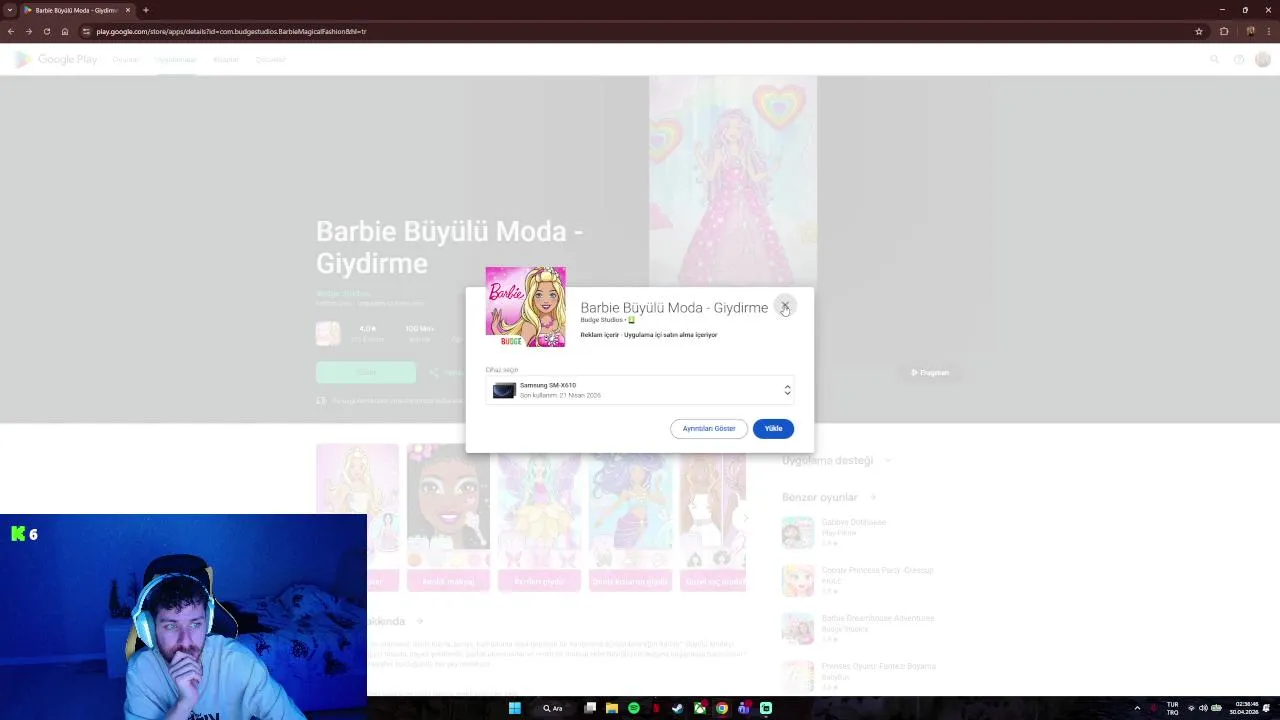Viewport: 1280px width, 720px height.
Task: Bookmark this page with the star
Action: pos(1199,31)
